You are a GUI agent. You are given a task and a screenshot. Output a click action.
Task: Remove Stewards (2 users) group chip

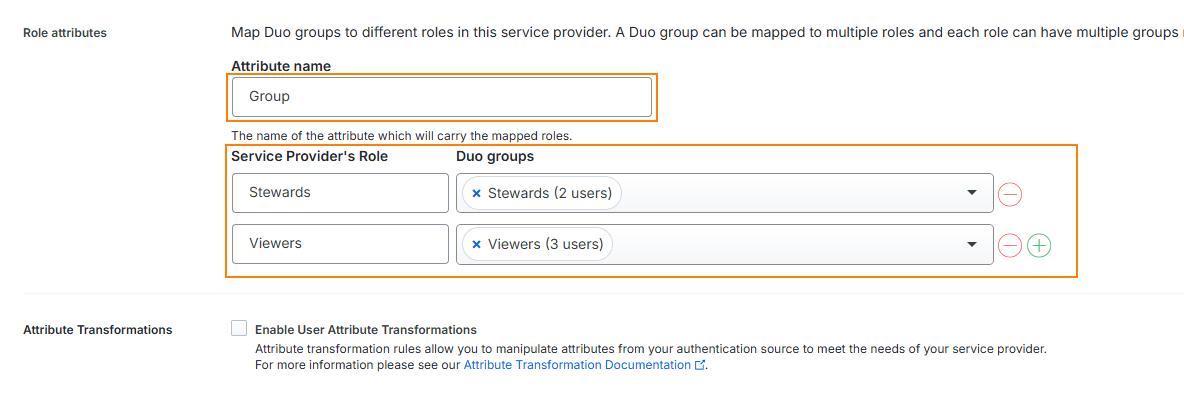click(x=476, y=193)
